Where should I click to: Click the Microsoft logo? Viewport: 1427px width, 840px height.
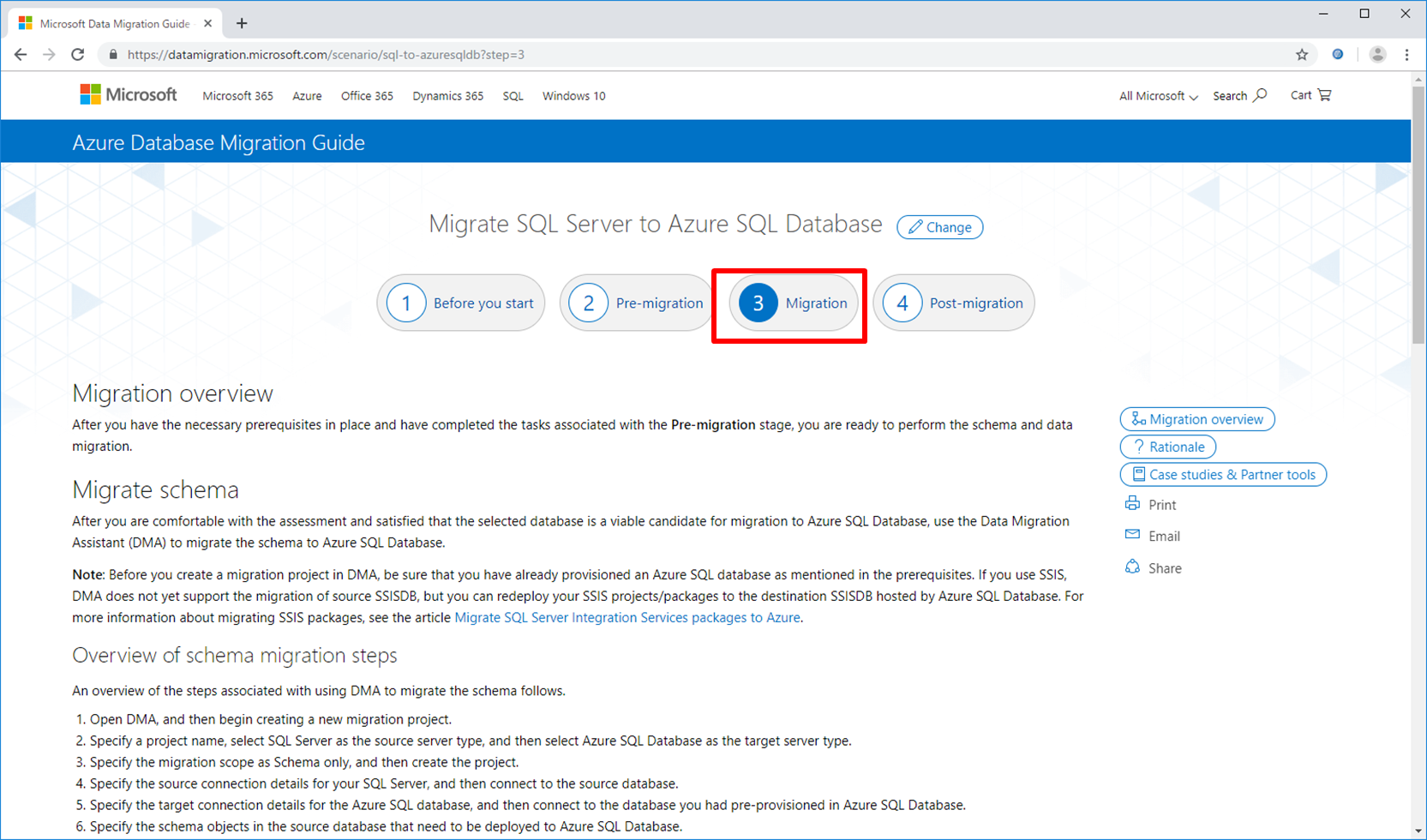click(x=129, y=94)
